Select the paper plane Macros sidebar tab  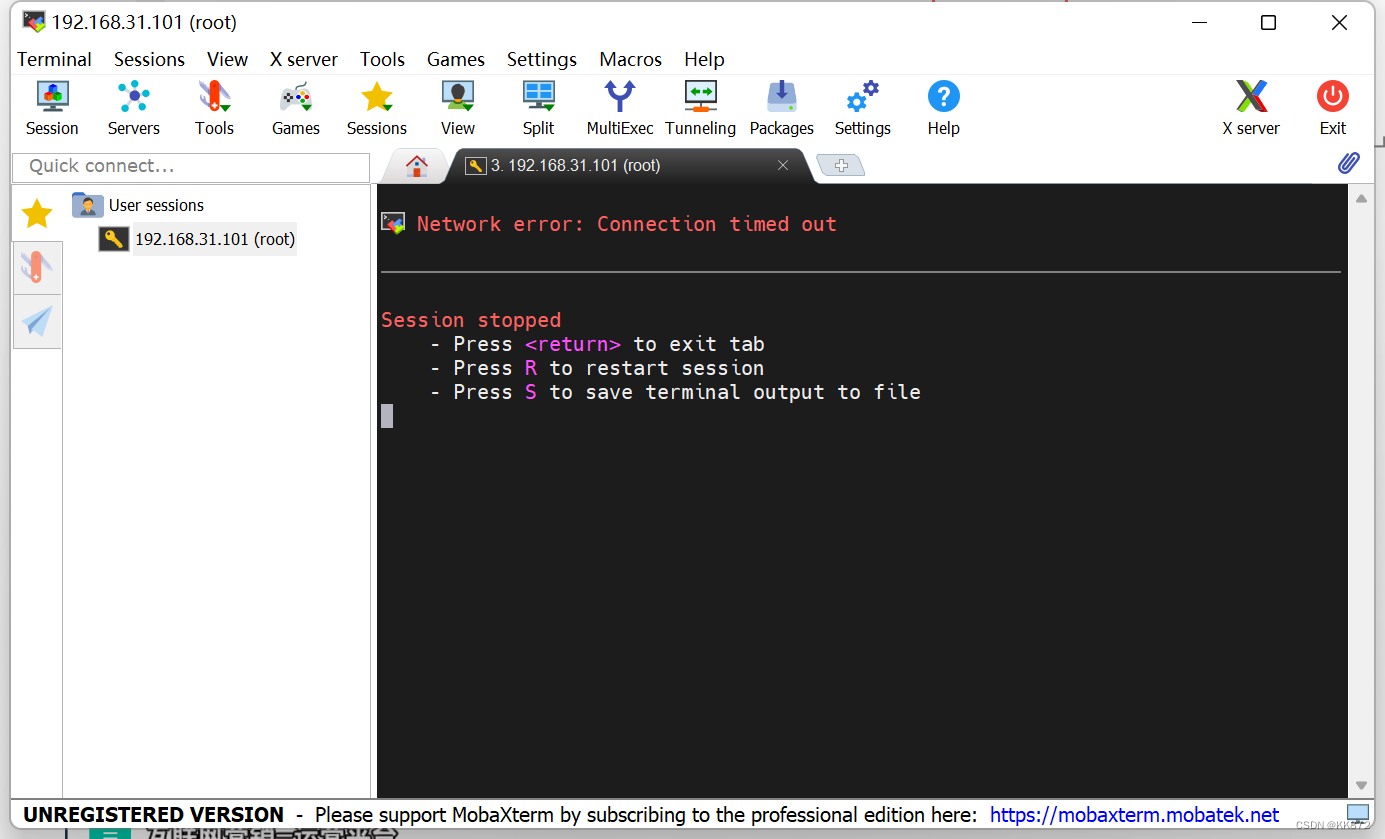(37, 321)
